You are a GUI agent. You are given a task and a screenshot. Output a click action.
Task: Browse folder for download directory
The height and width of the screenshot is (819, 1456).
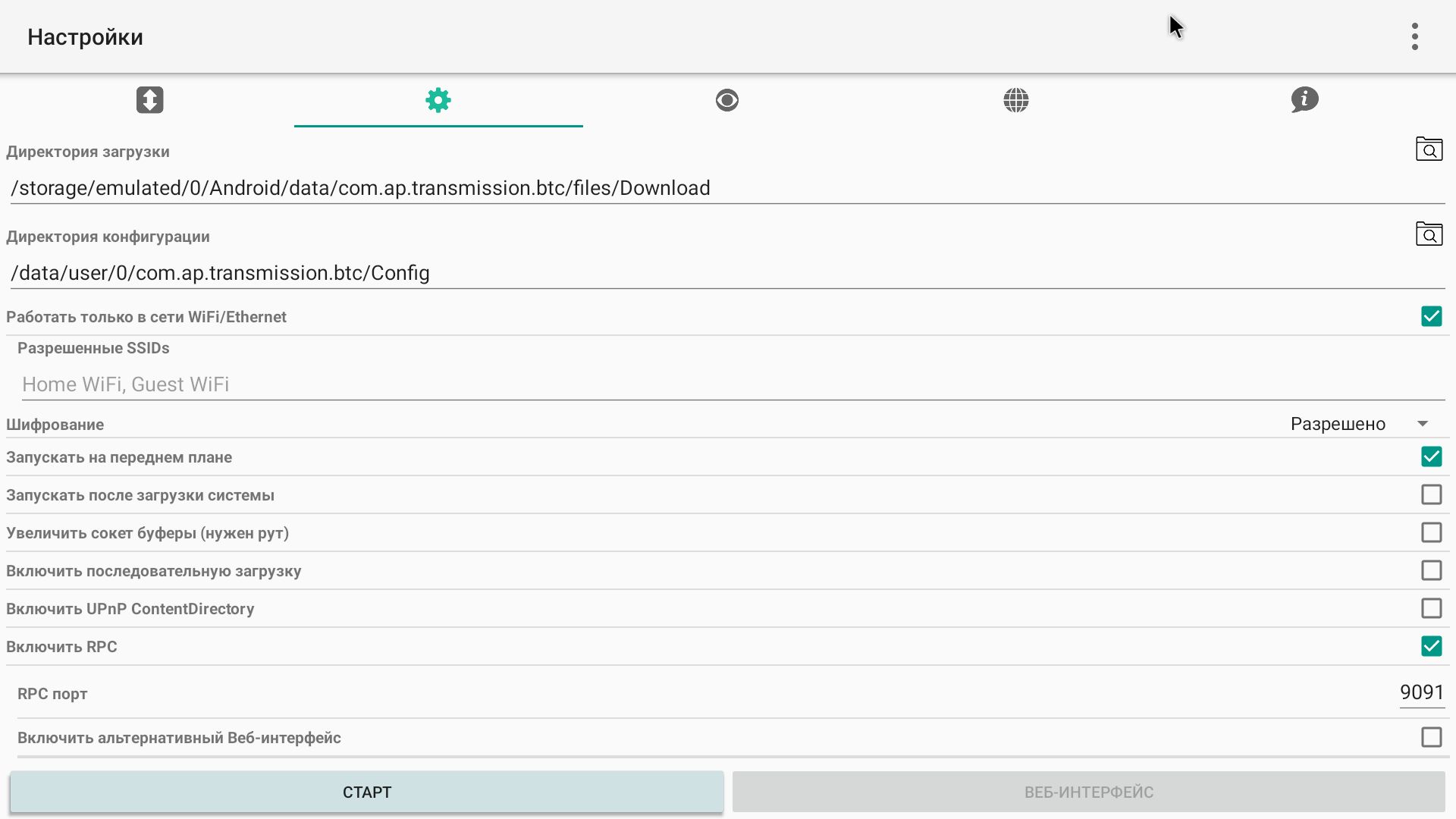click(x=1429, y=149)
